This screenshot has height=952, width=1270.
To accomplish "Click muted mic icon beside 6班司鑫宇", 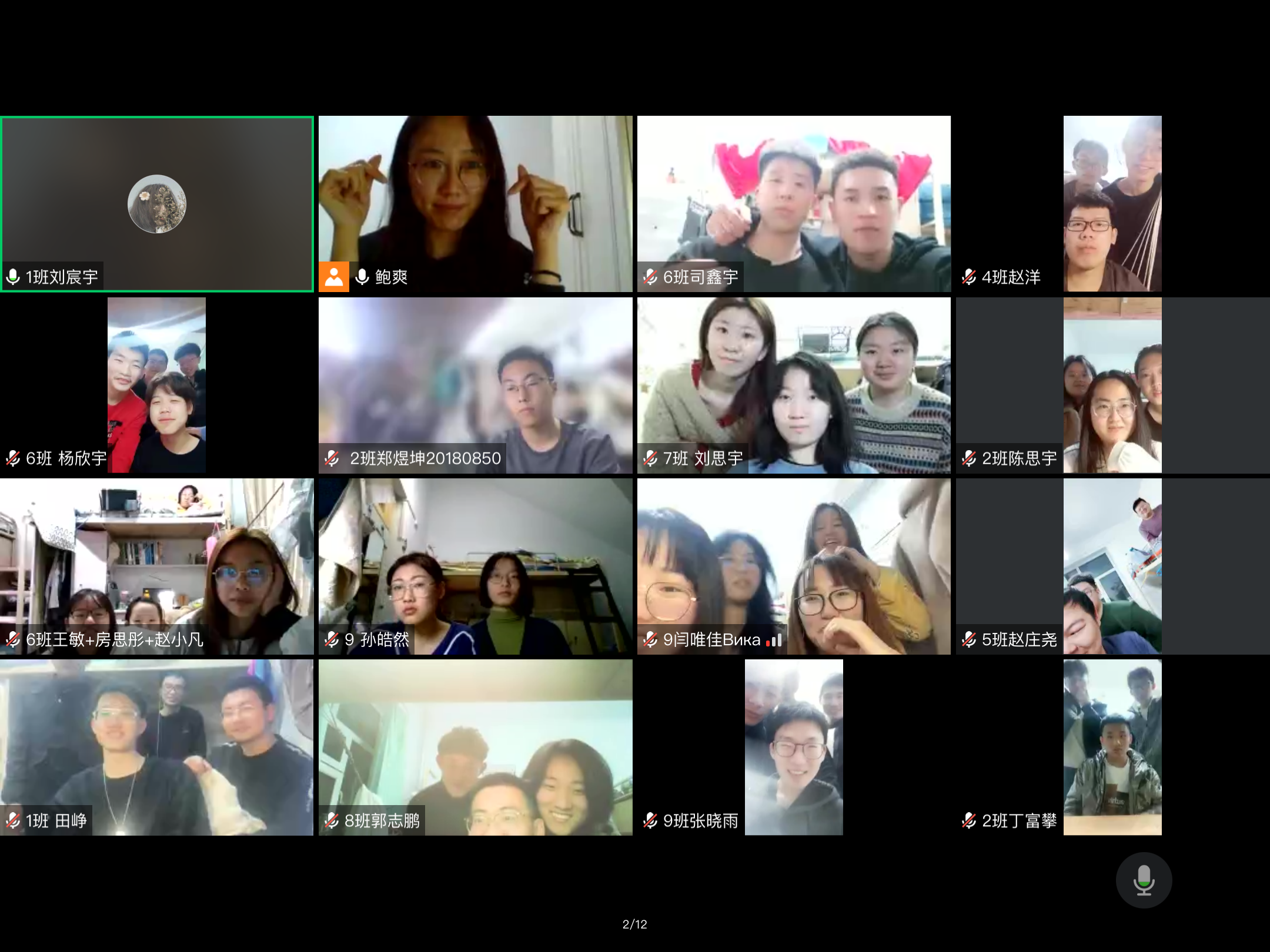I will [x=650, y=277].
